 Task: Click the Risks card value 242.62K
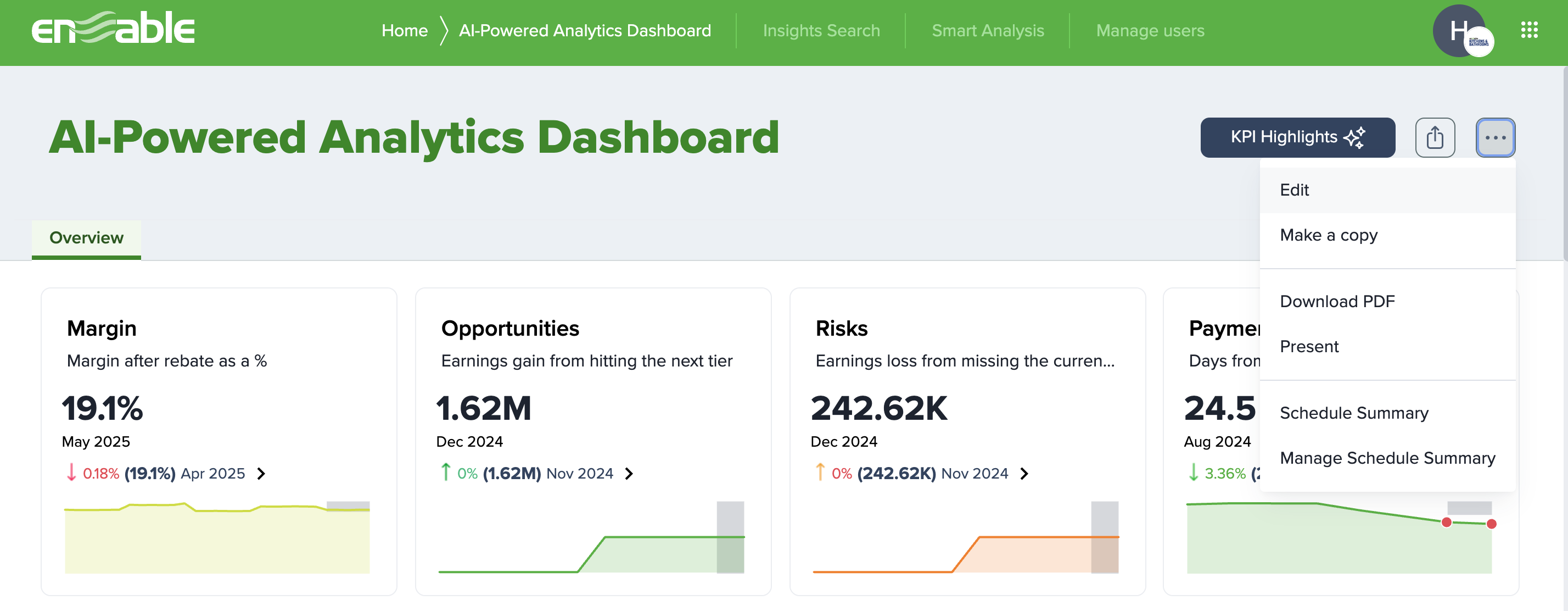(880, 409)
